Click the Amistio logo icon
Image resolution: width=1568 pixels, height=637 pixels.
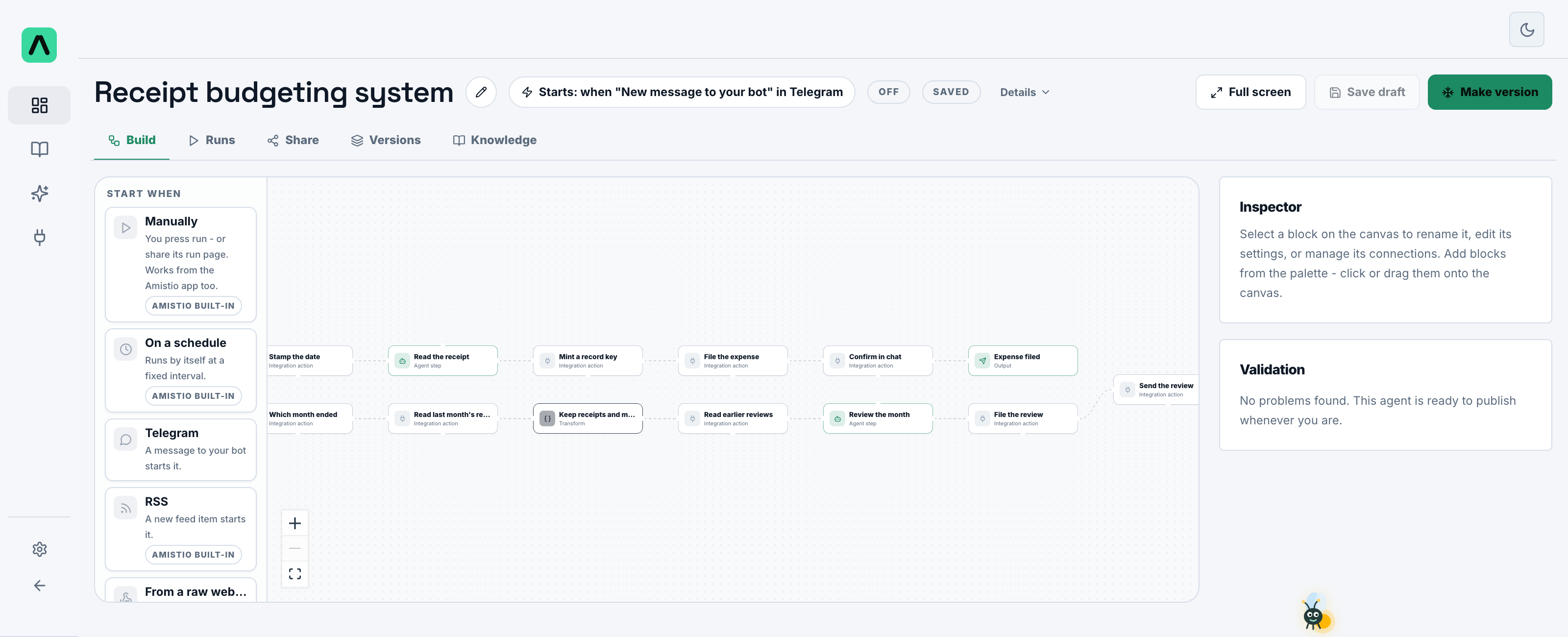(39, 45)
